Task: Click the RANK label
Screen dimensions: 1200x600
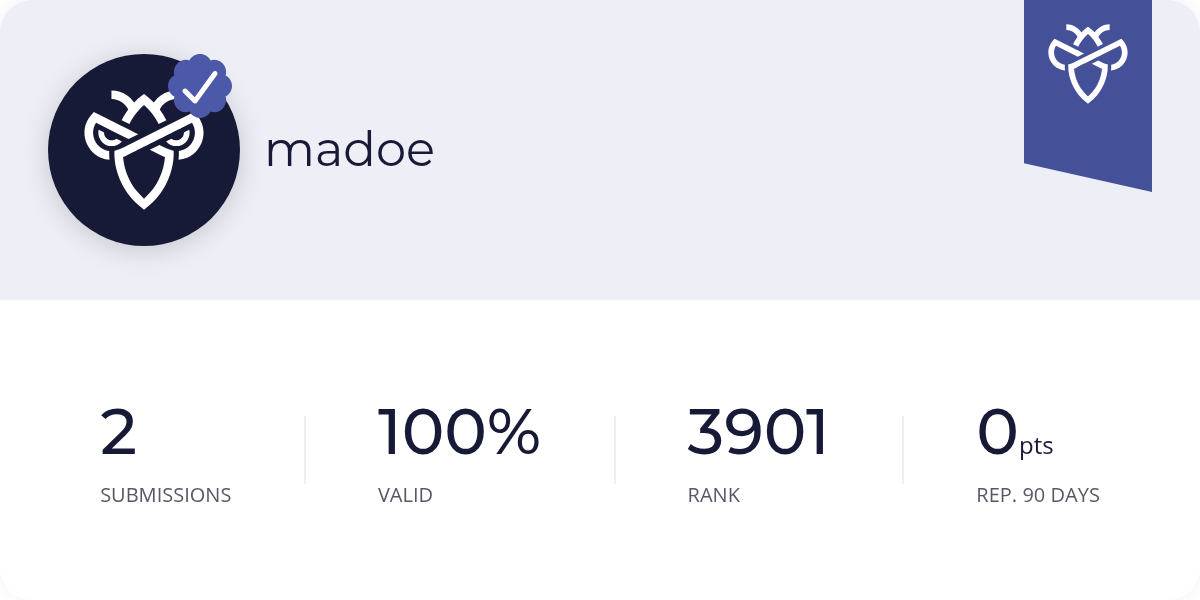Action: (x=714, y=495)
